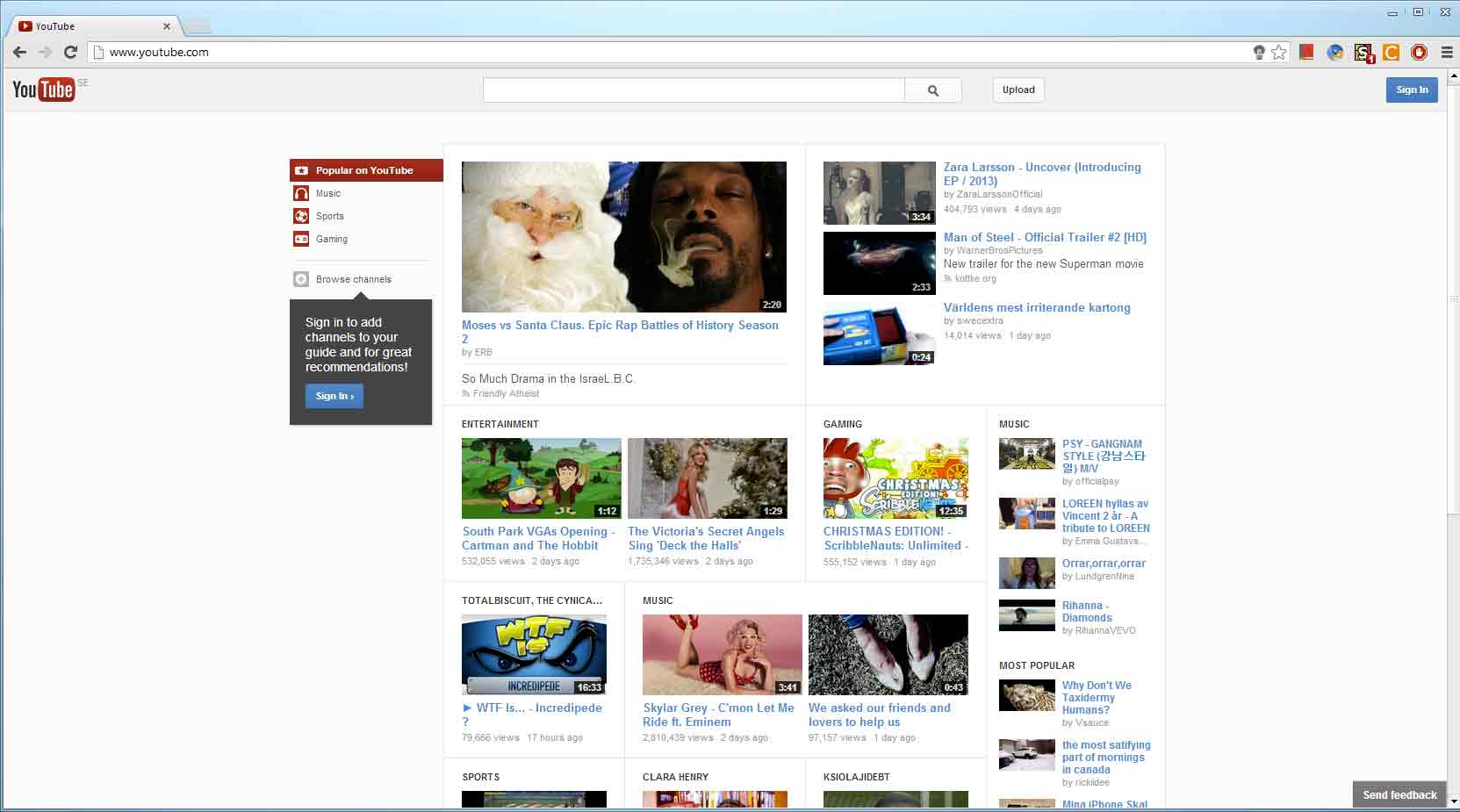The image size is (1460, 812).
Task: Open Man of Steel Official Trailer #2 link
Action: (1045, 237)
